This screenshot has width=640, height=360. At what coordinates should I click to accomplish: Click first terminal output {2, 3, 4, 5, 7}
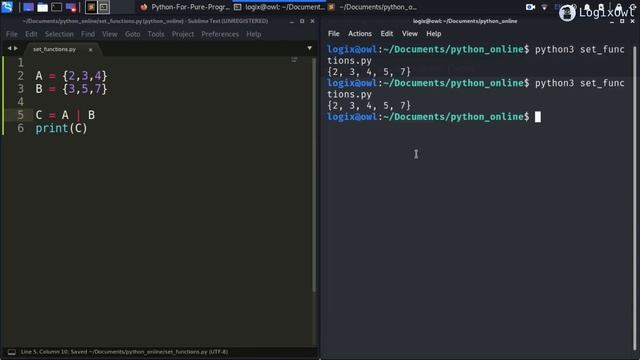coord(369,72)
